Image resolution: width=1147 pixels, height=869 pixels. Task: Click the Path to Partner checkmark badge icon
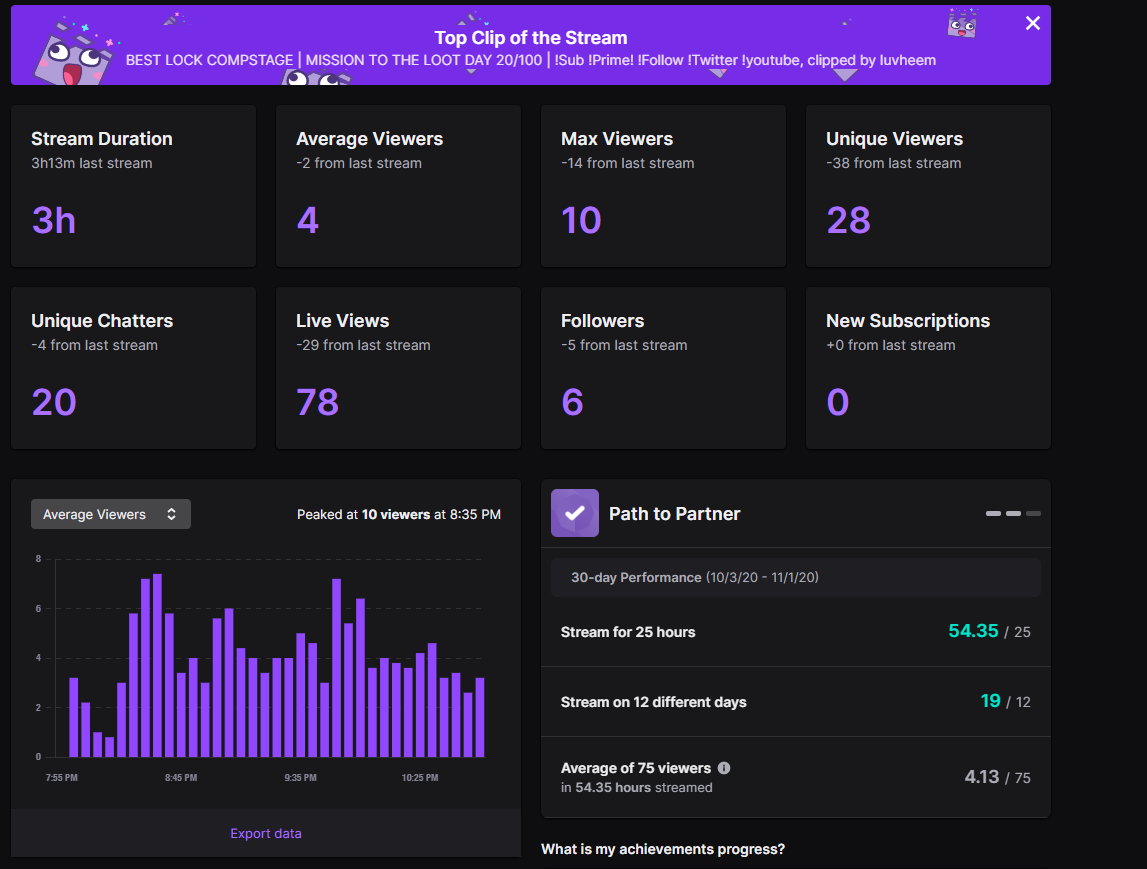tap(574, 513)
